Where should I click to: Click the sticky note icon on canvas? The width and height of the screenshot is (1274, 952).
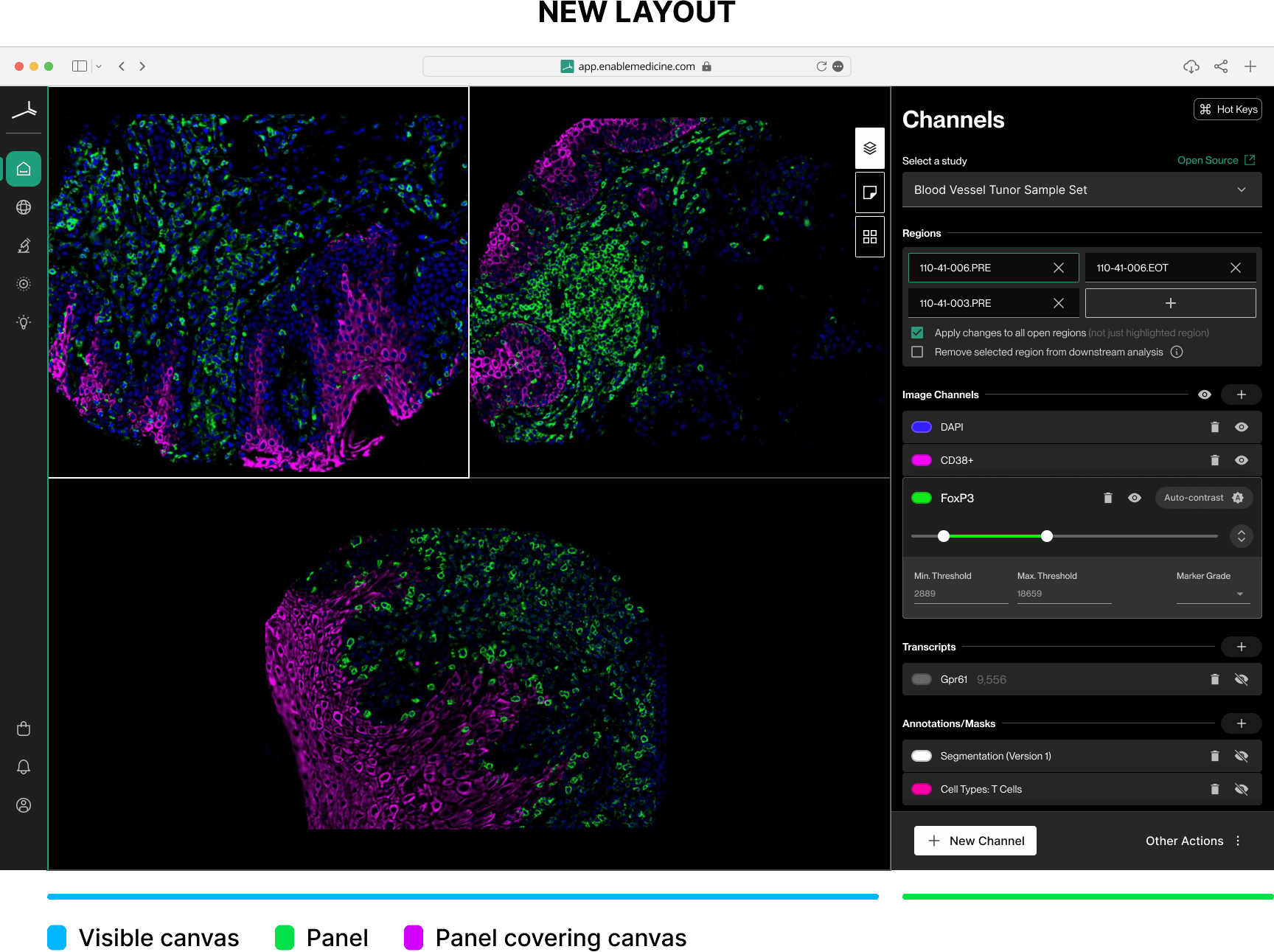click(x=870, y=192)
